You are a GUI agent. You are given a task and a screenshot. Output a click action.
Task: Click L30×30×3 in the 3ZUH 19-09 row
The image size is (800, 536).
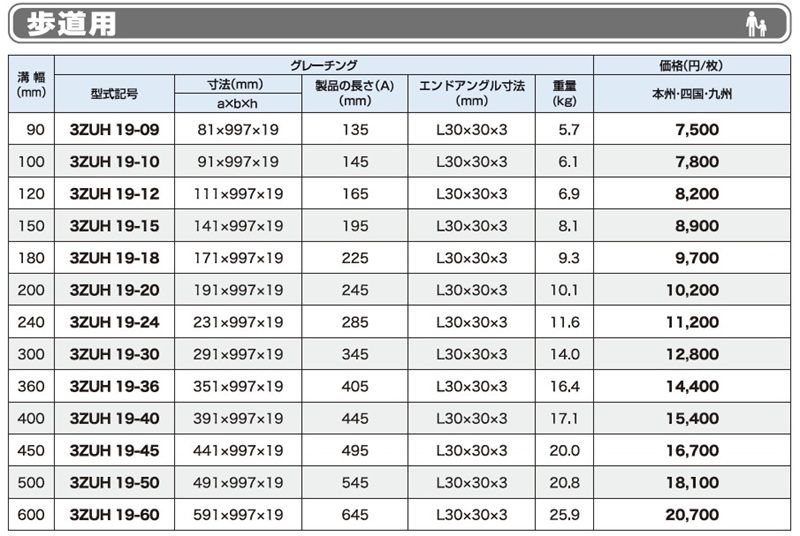[x=472, y=130]
